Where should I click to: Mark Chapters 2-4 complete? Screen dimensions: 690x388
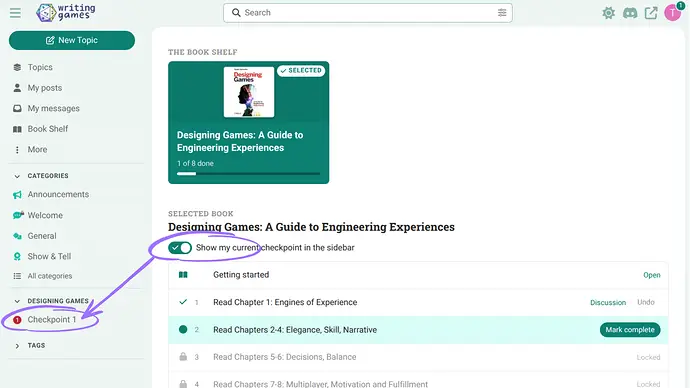point(630,329)
